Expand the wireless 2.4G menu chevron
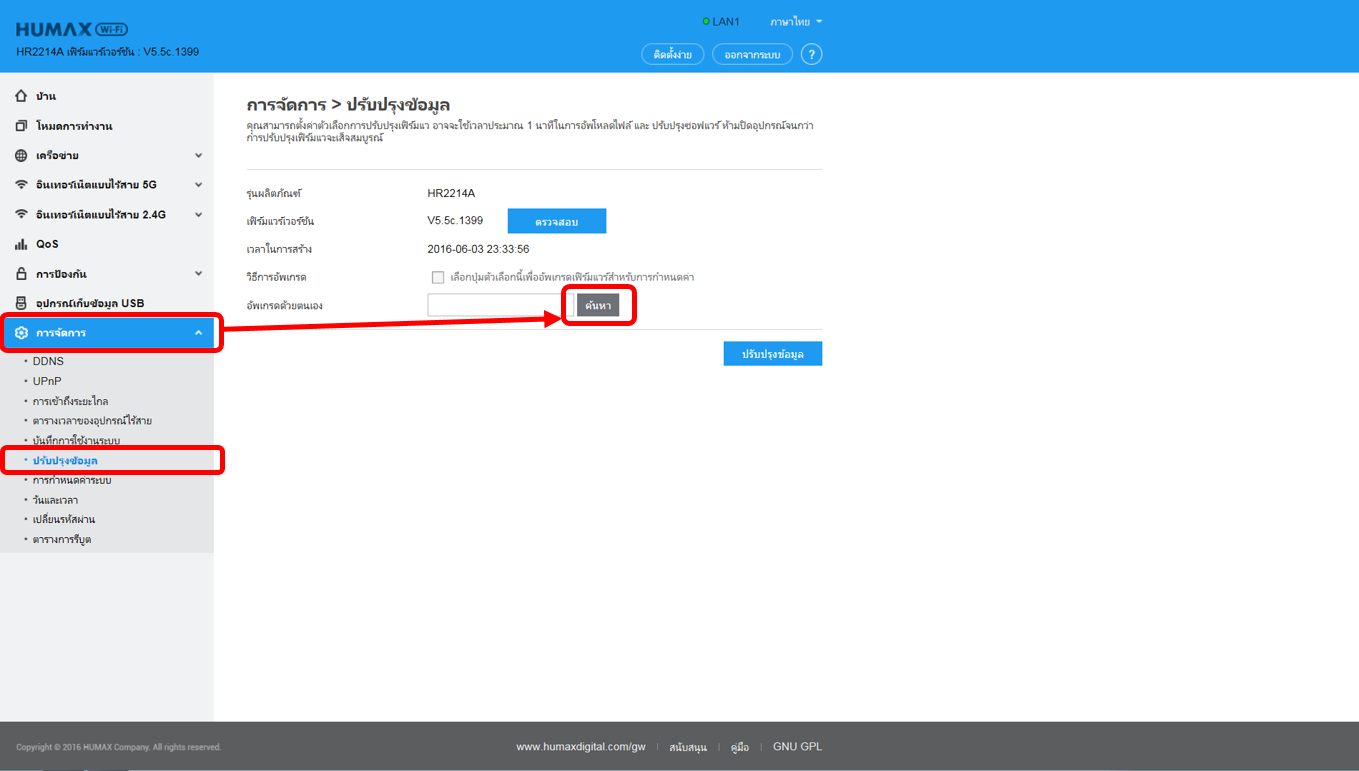 (x=198, y=215)
